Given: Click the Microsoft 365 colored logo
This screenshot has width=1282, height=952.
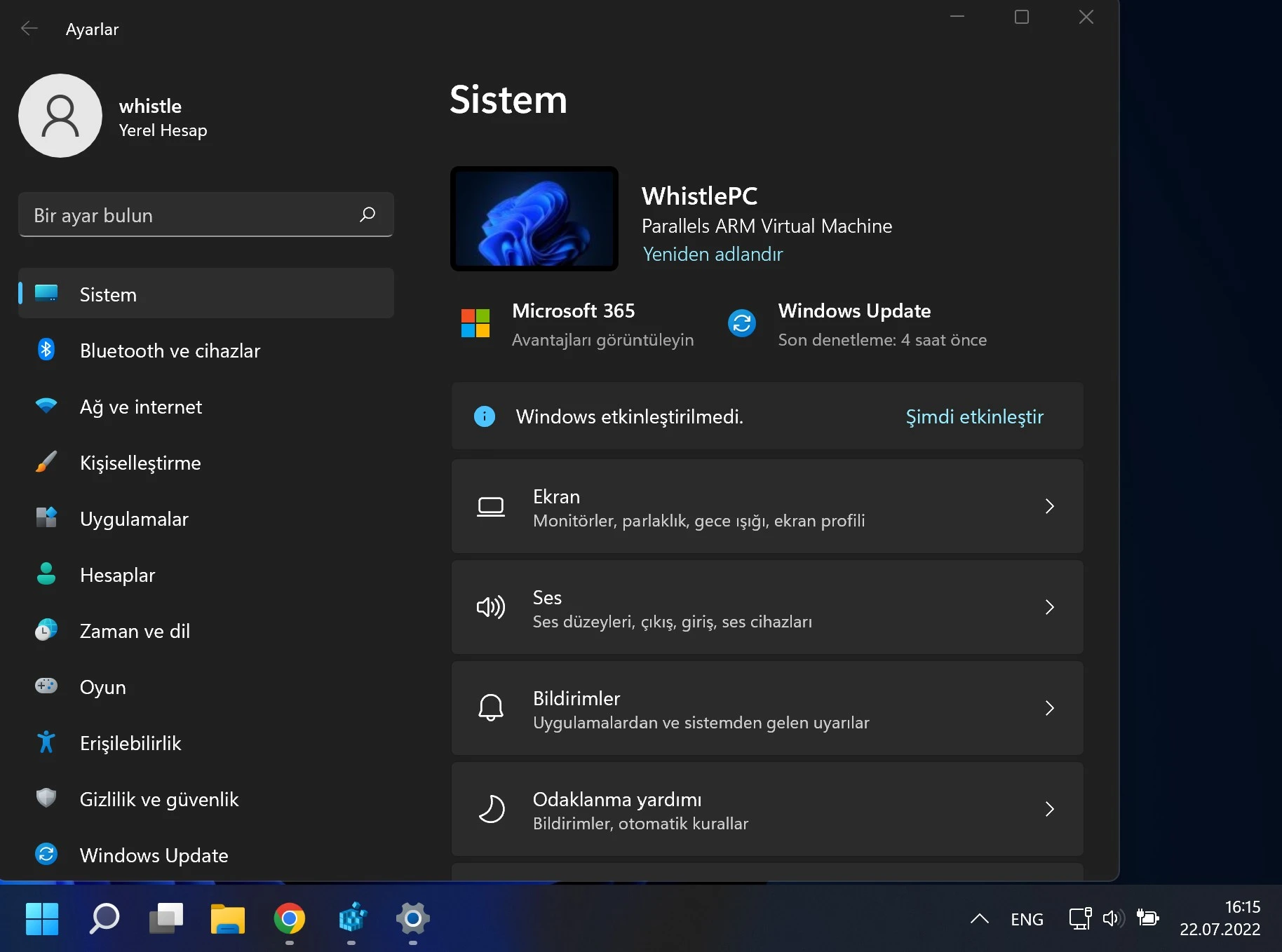Looking at the screenshot, I should pyautogui.click(x=475, y=323).
